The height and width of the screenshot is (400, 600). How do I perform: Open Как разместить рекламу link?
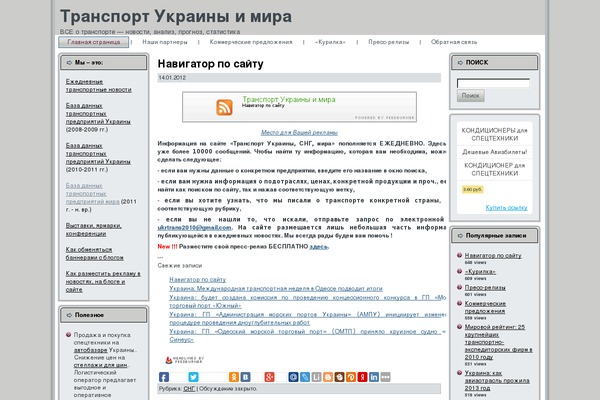103,281
